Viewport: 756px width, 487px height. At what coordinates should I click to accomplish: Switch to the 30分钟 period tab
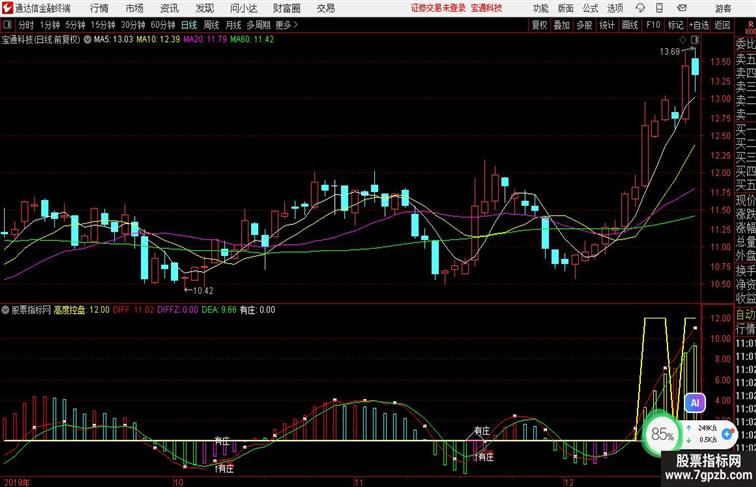133,25
